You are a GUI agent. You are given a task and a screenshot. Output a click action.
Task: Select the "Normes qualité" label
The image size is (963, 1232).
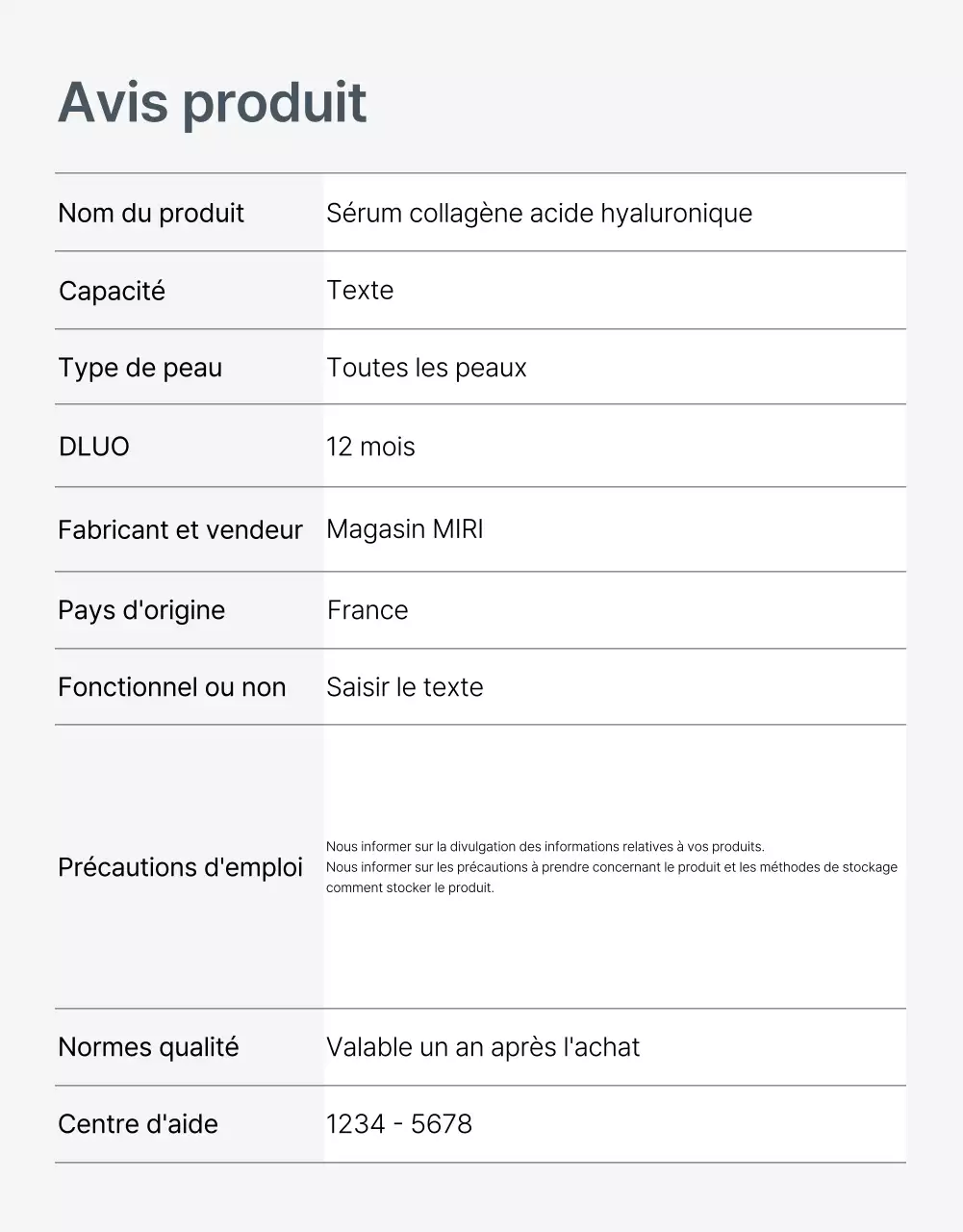(x=148, y=1047)
